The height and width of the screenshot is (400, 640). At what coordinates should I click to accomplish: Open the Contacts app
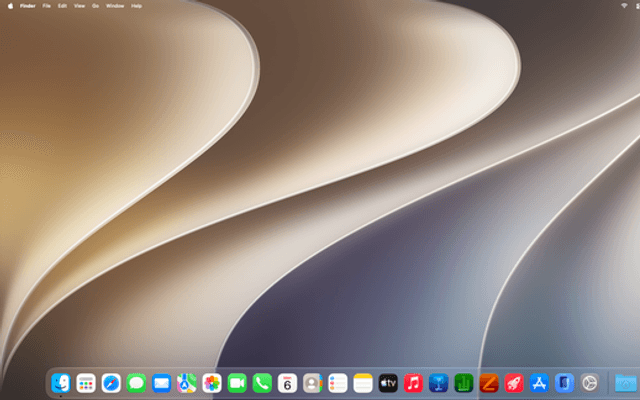313,383
